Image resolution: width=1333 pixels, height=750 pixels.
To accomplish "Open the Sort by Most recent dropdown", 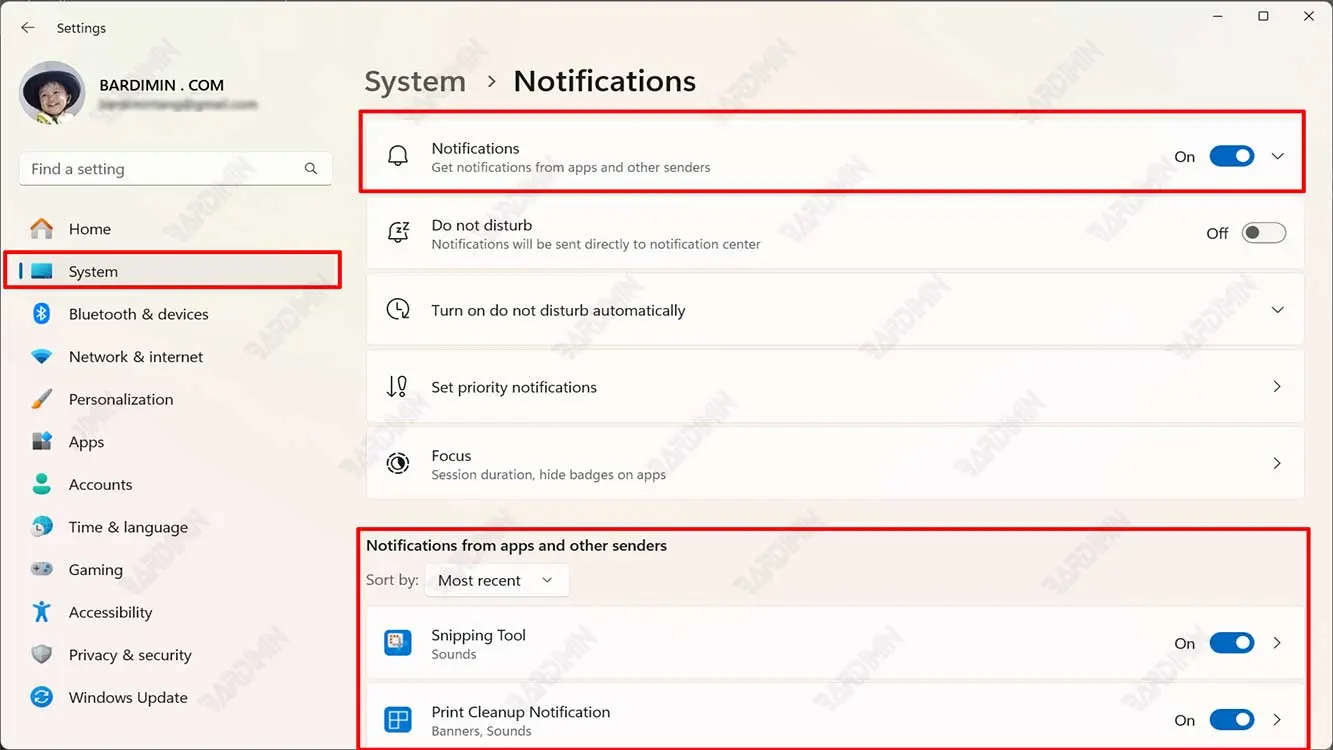I will [x=496, y=580].
